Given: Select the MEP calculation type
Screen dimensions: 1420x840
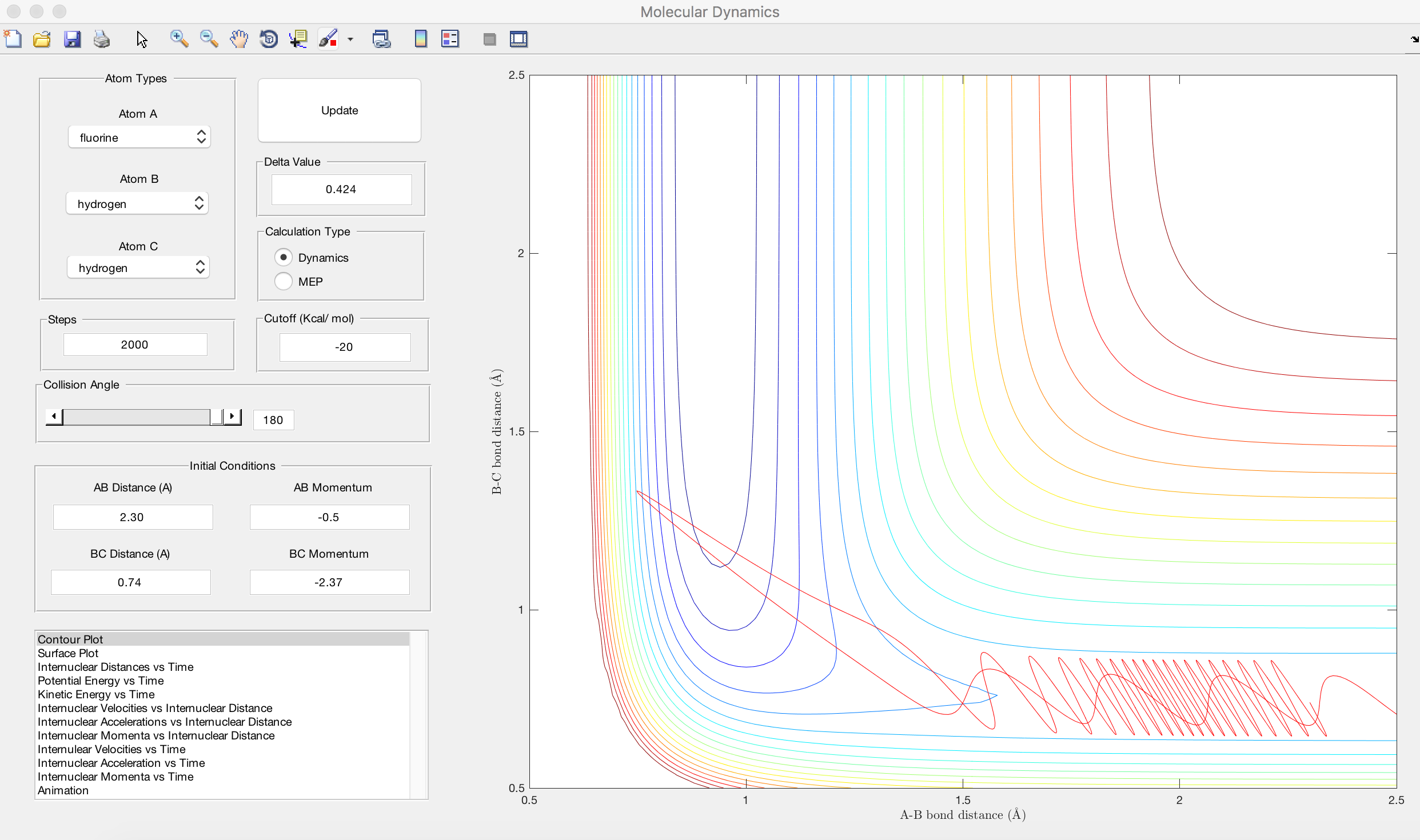Looking at the screenshot, I should pyautogui.click(x=284, y=281).
